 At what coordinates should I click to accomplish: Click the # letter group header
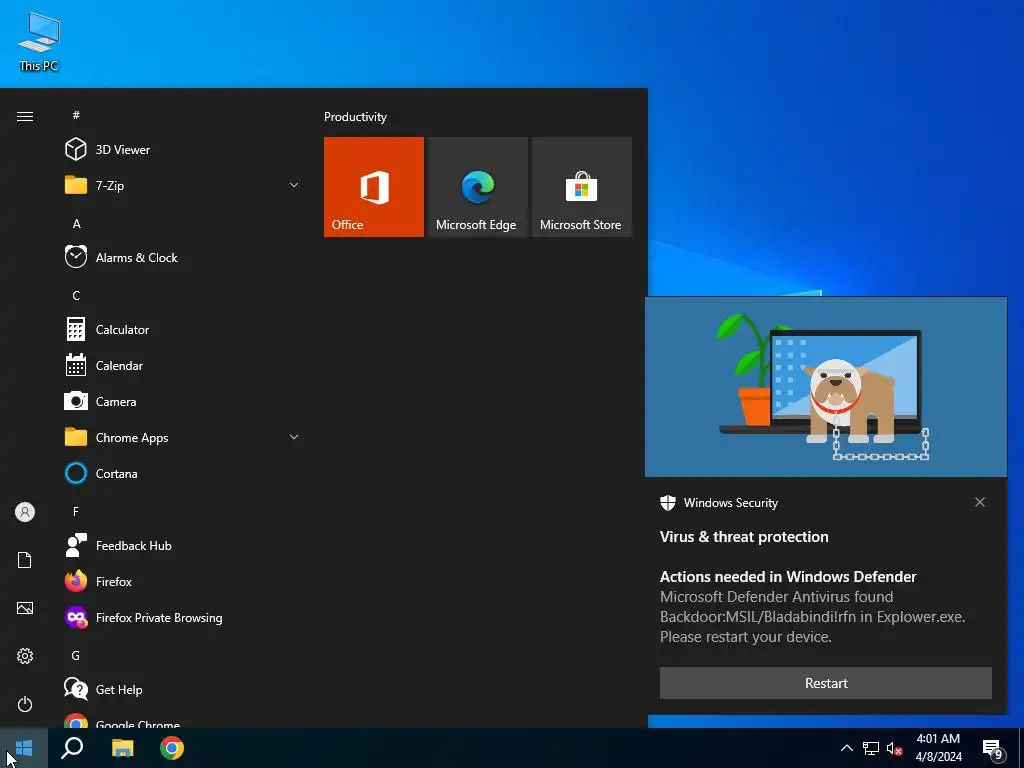tap(76, 115)
